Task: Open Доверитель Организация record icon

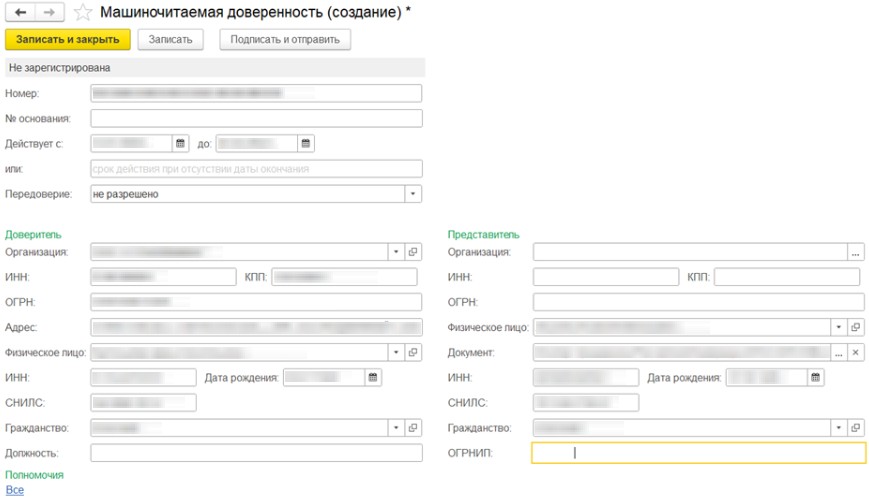Action: [413, 252]
